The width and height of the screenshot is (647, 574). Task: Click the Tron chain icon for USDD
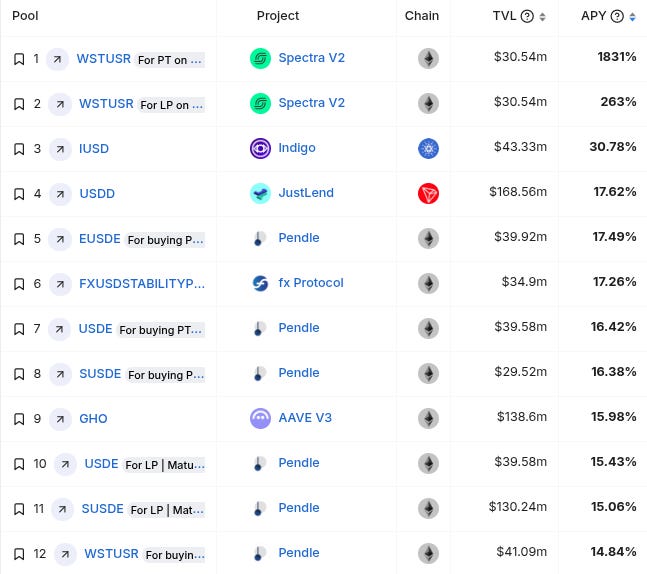click(428, 193)
